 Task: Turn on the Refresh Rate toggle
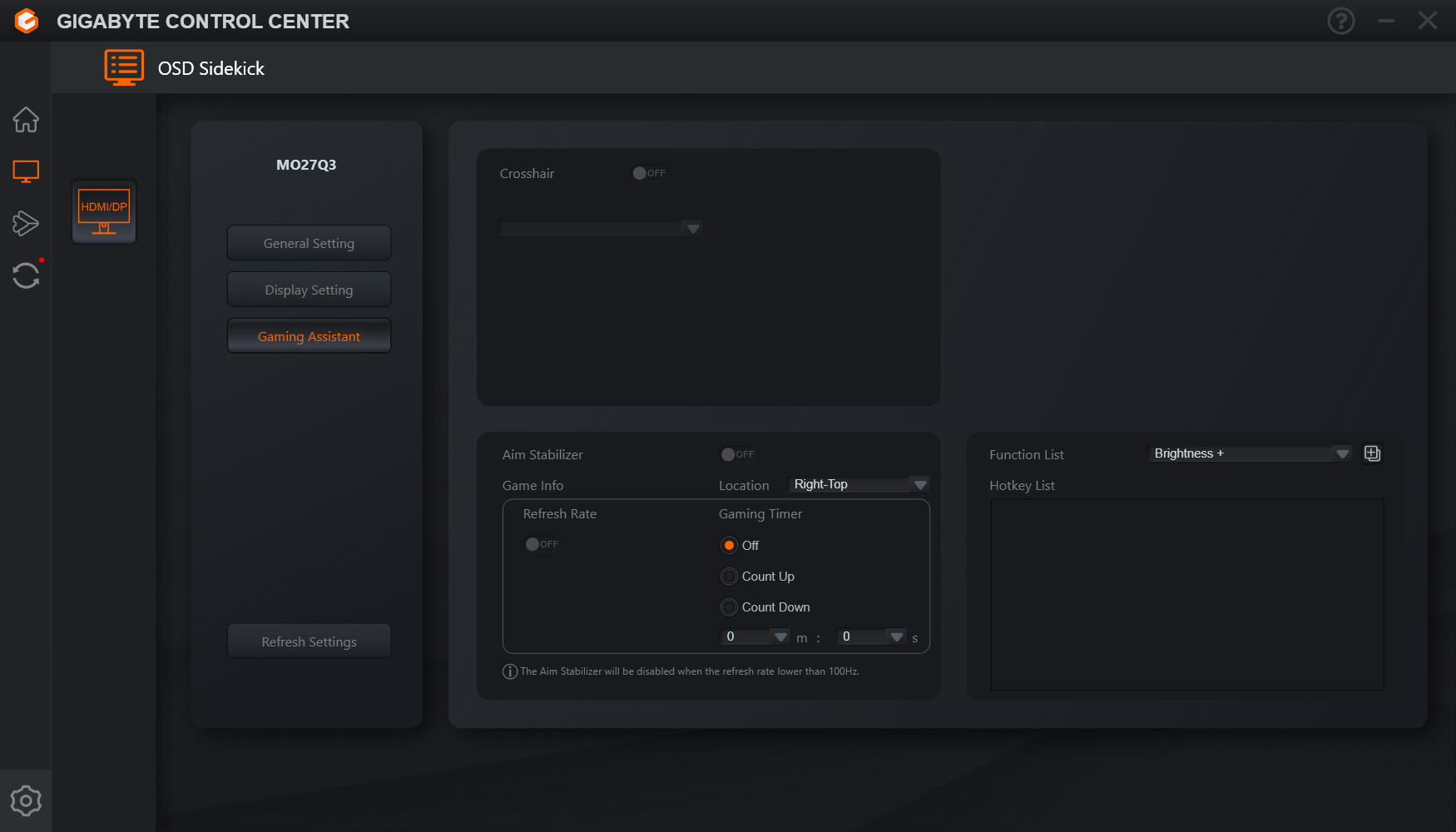point(542,544)
